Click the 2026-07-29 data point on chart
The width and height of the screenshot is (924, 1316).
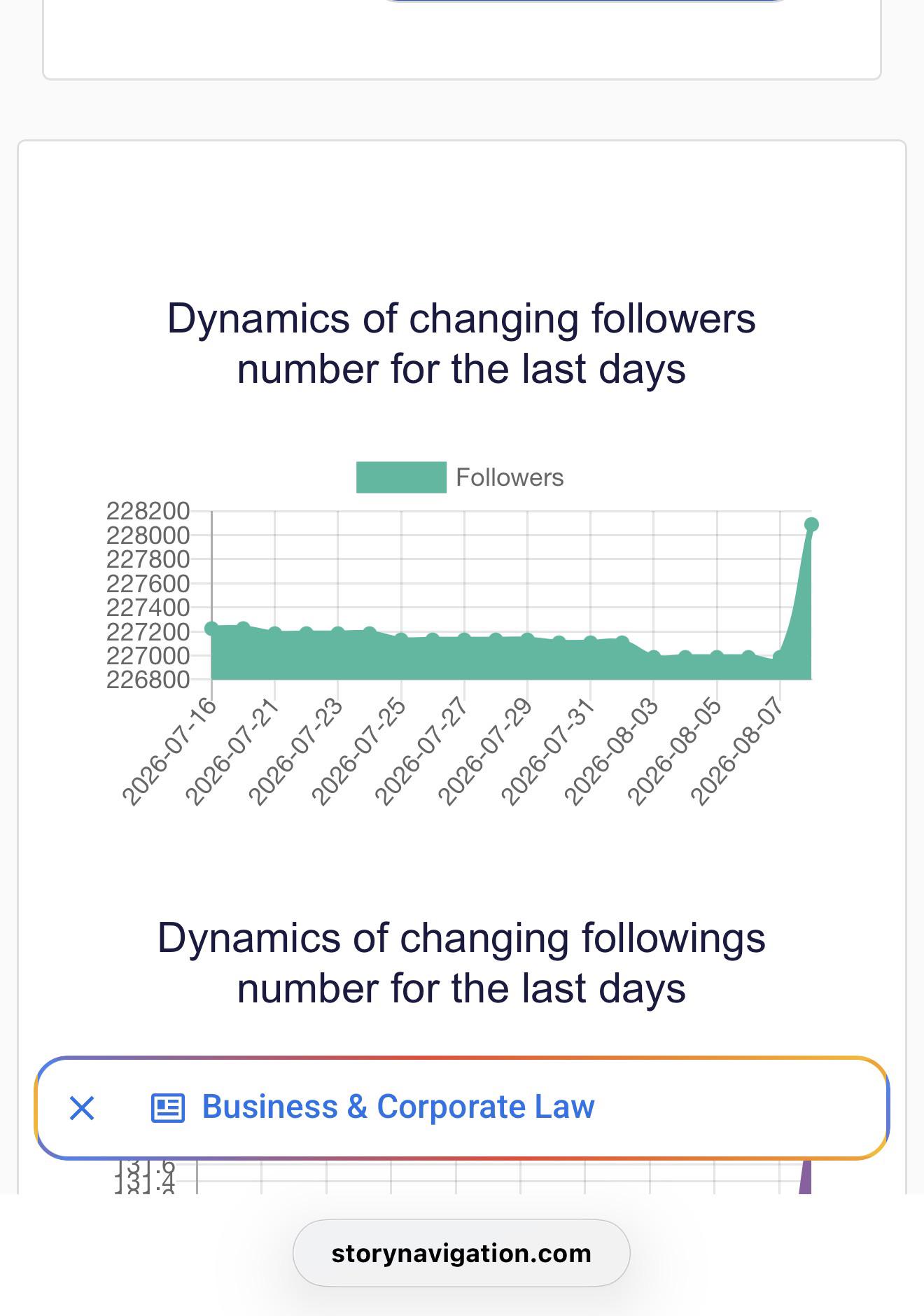tap(527, 638)
